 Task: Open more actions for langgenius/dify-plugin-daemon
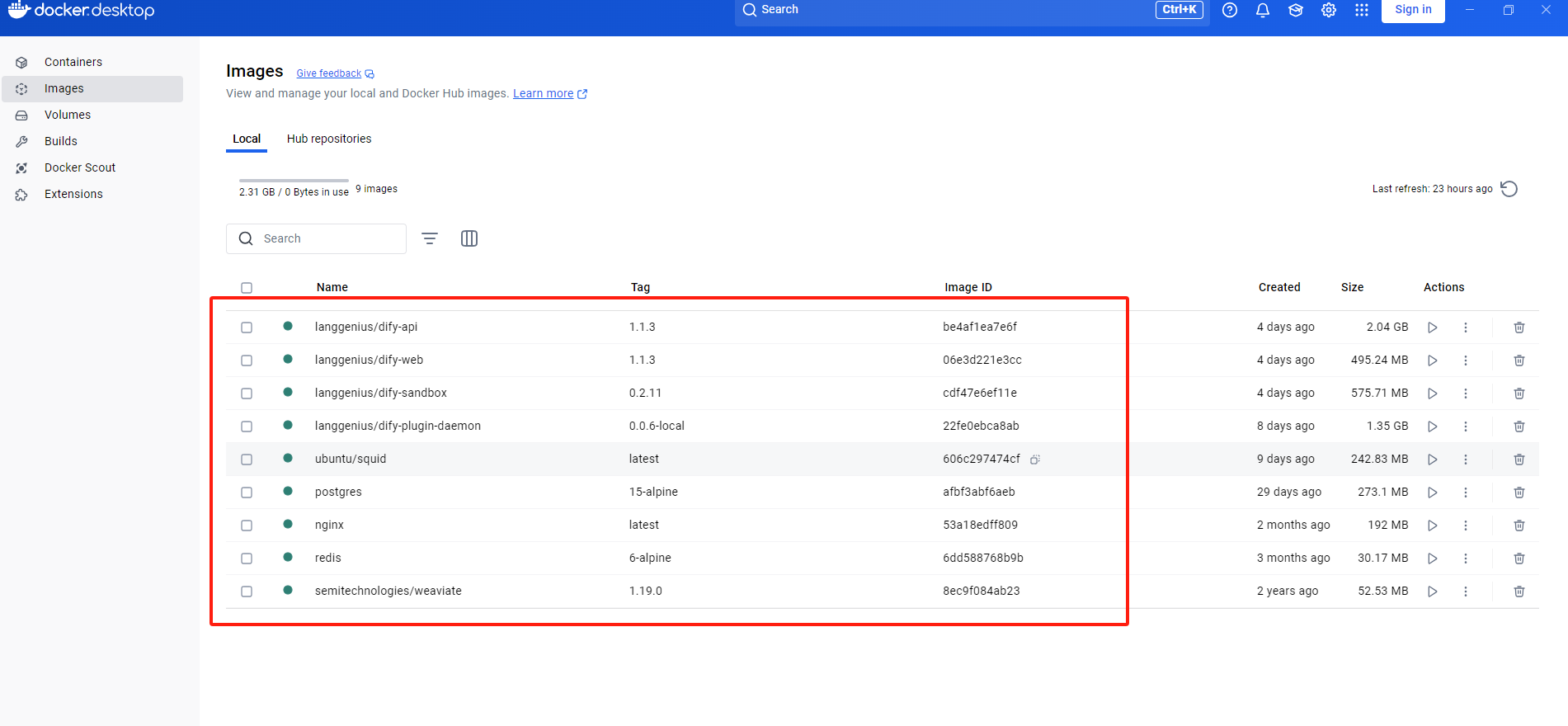pyautogui.click(x=1466, y=427)
